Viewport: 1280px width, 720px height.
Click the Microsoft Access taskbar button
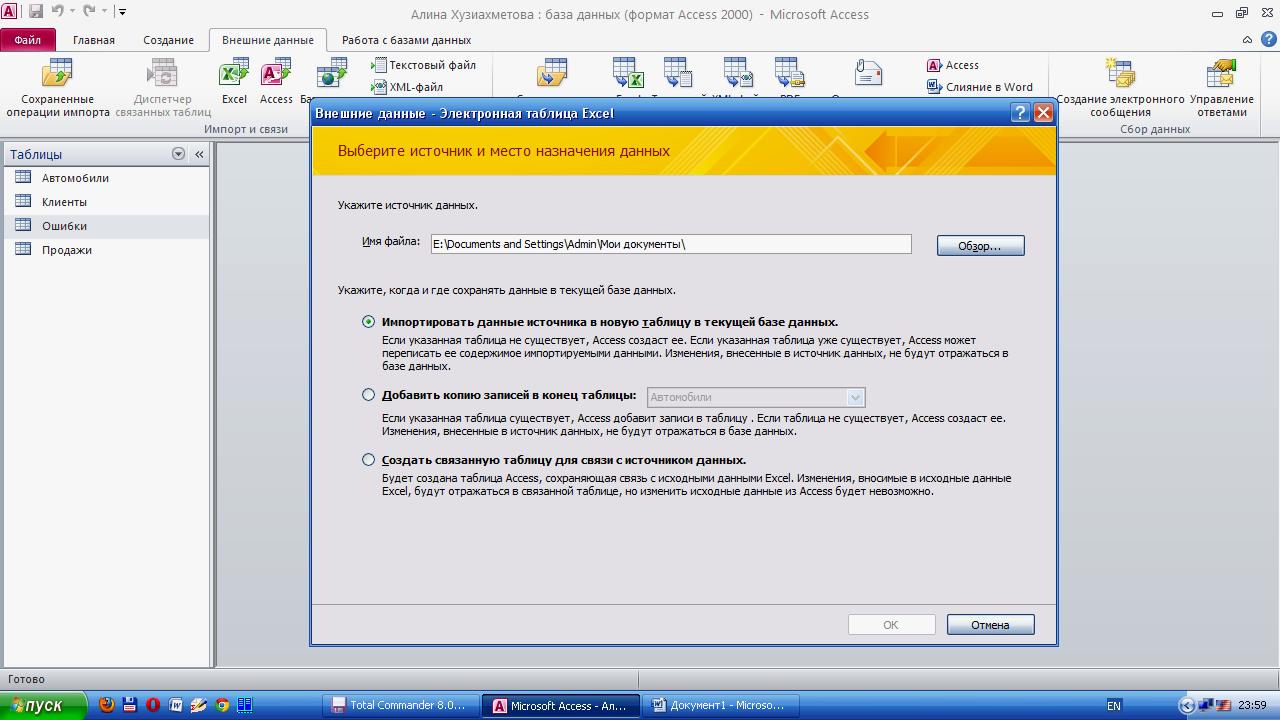click(560, 705)
